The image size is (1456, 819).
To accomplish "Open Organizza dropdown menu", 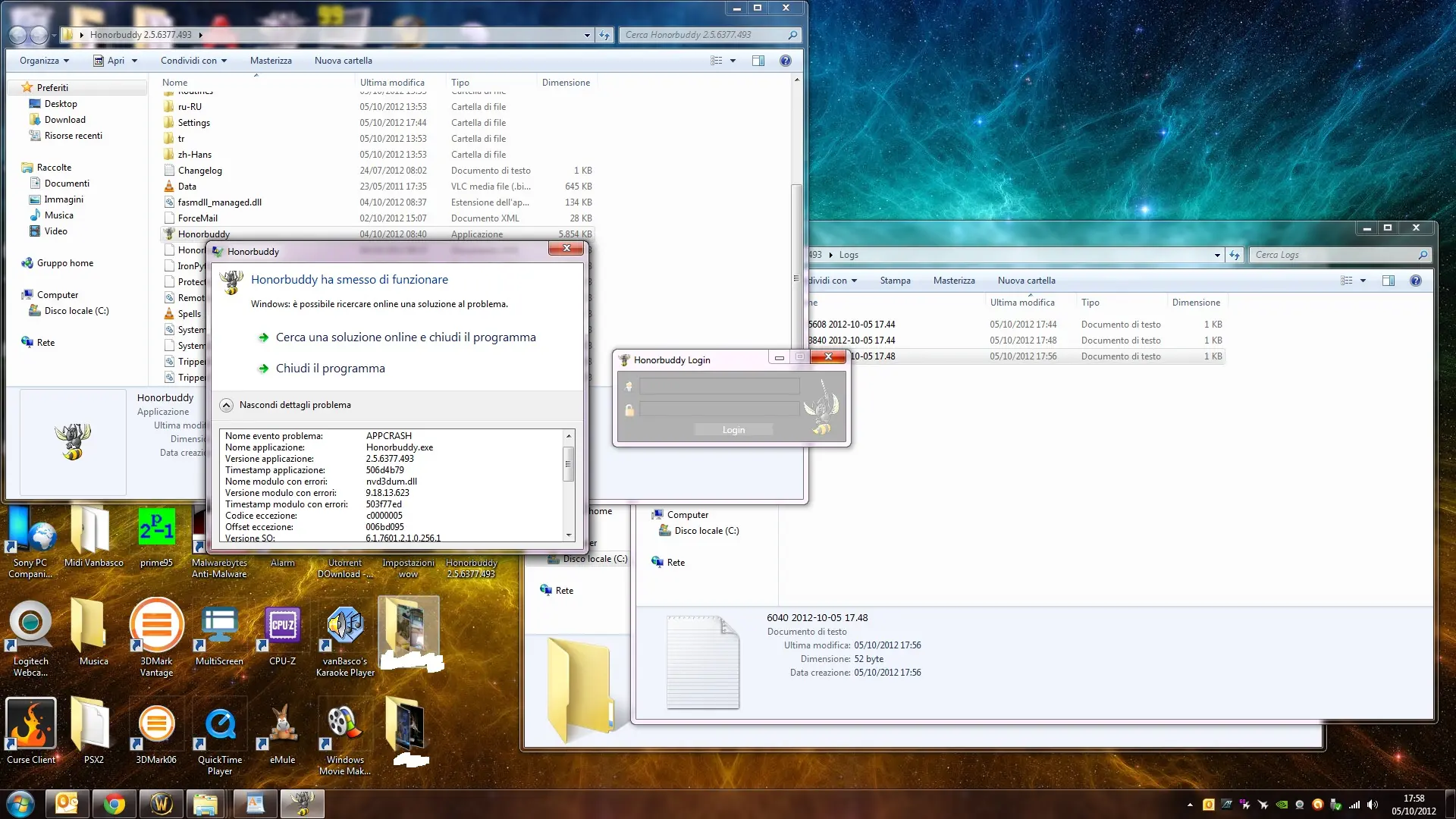I will 45,61.
